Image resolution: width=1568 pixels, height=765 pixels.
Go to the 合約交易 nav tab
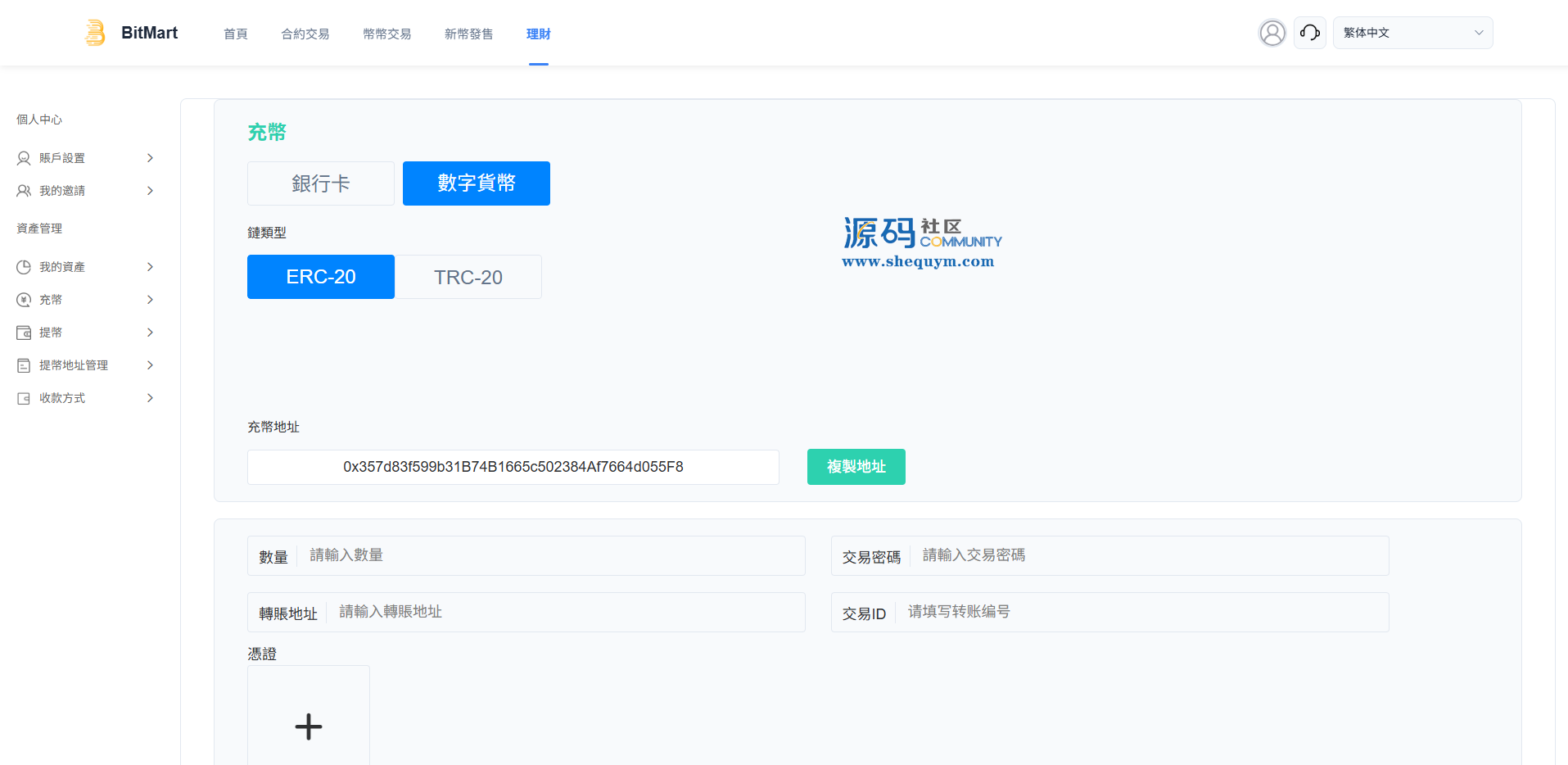point(305,34)
